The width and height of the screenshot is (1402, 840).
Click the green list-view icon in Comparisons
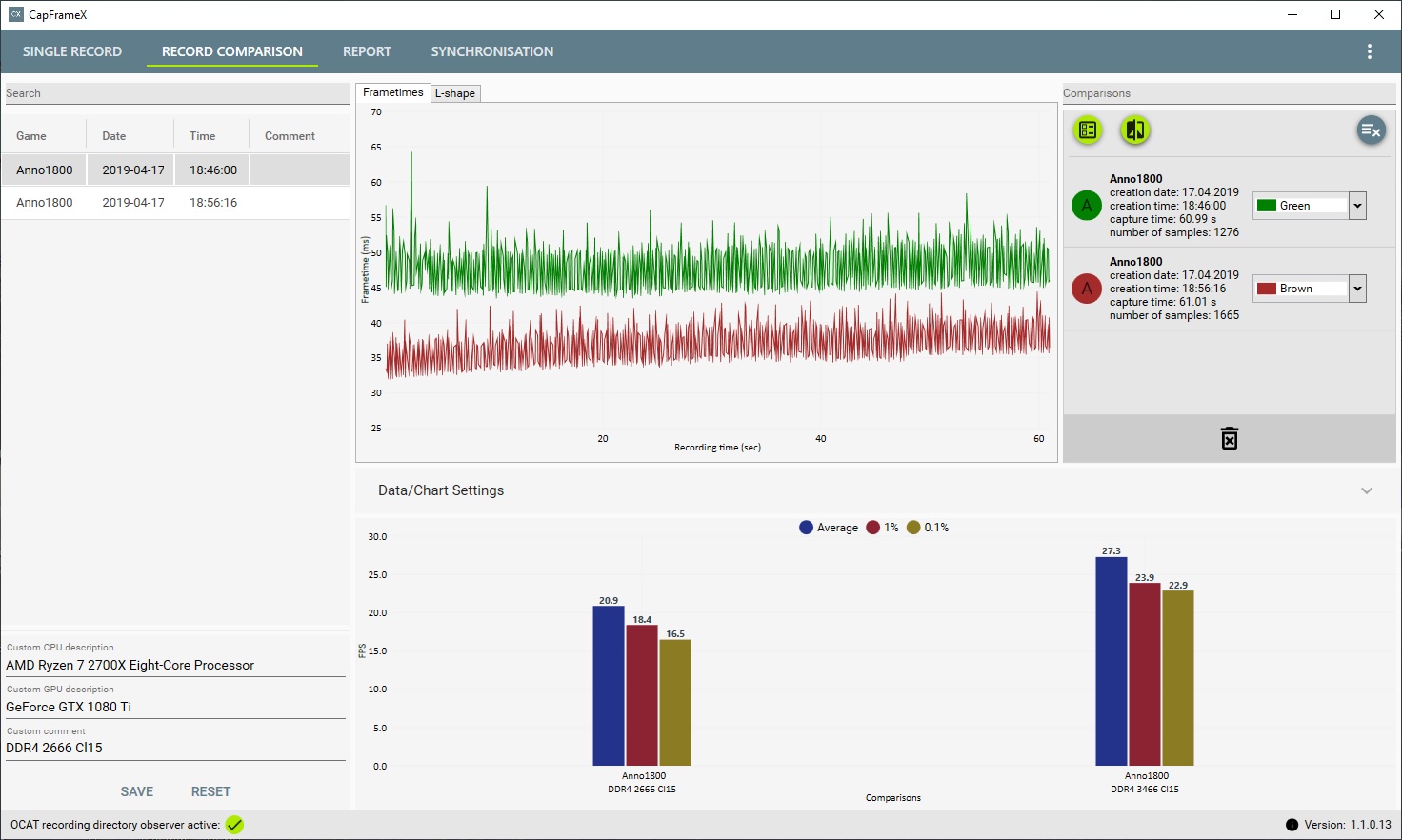1088,130
